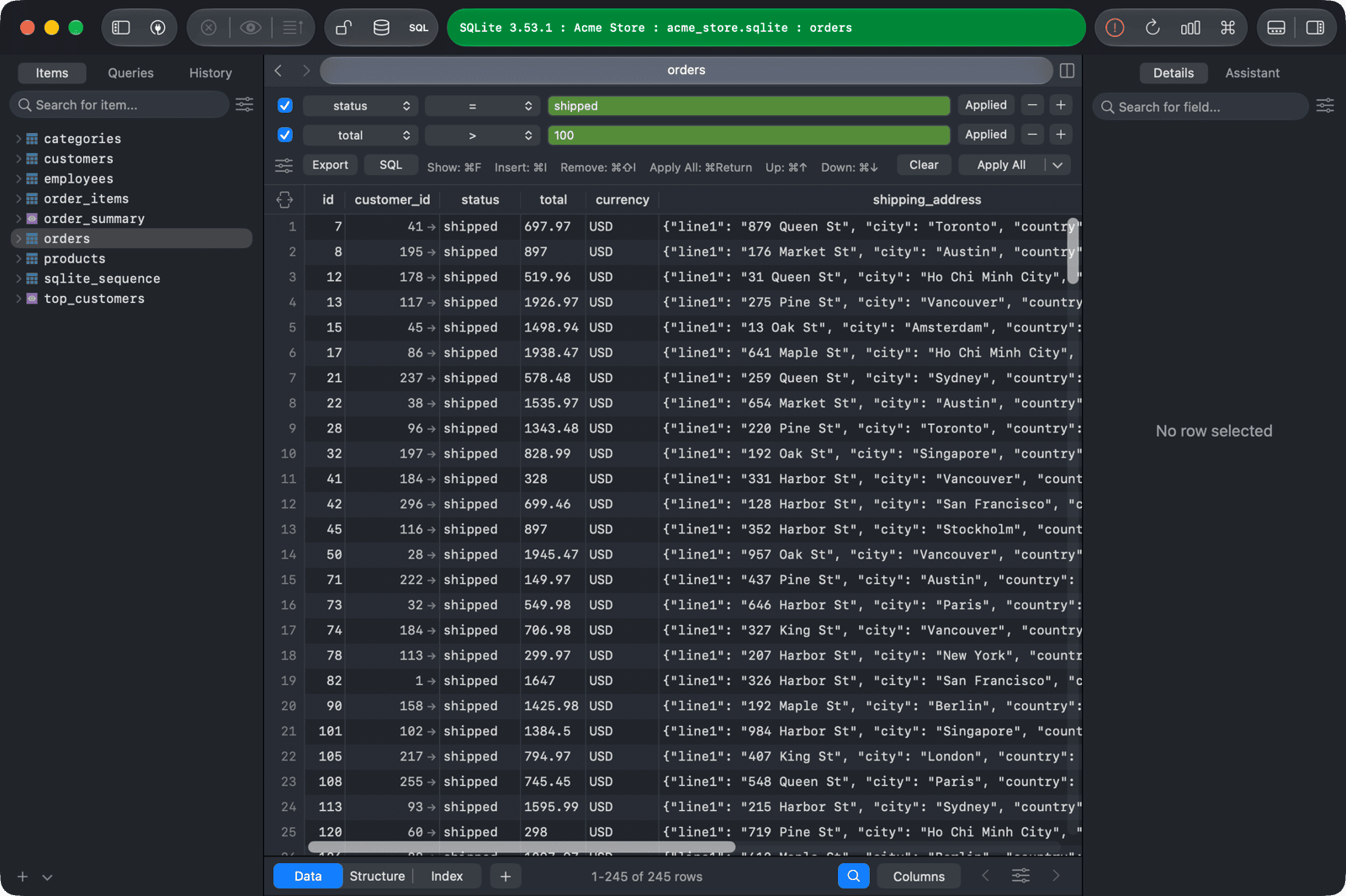Open the greater-than operator dropdown
1346x896 pixels.
click(x=482, y=135)
